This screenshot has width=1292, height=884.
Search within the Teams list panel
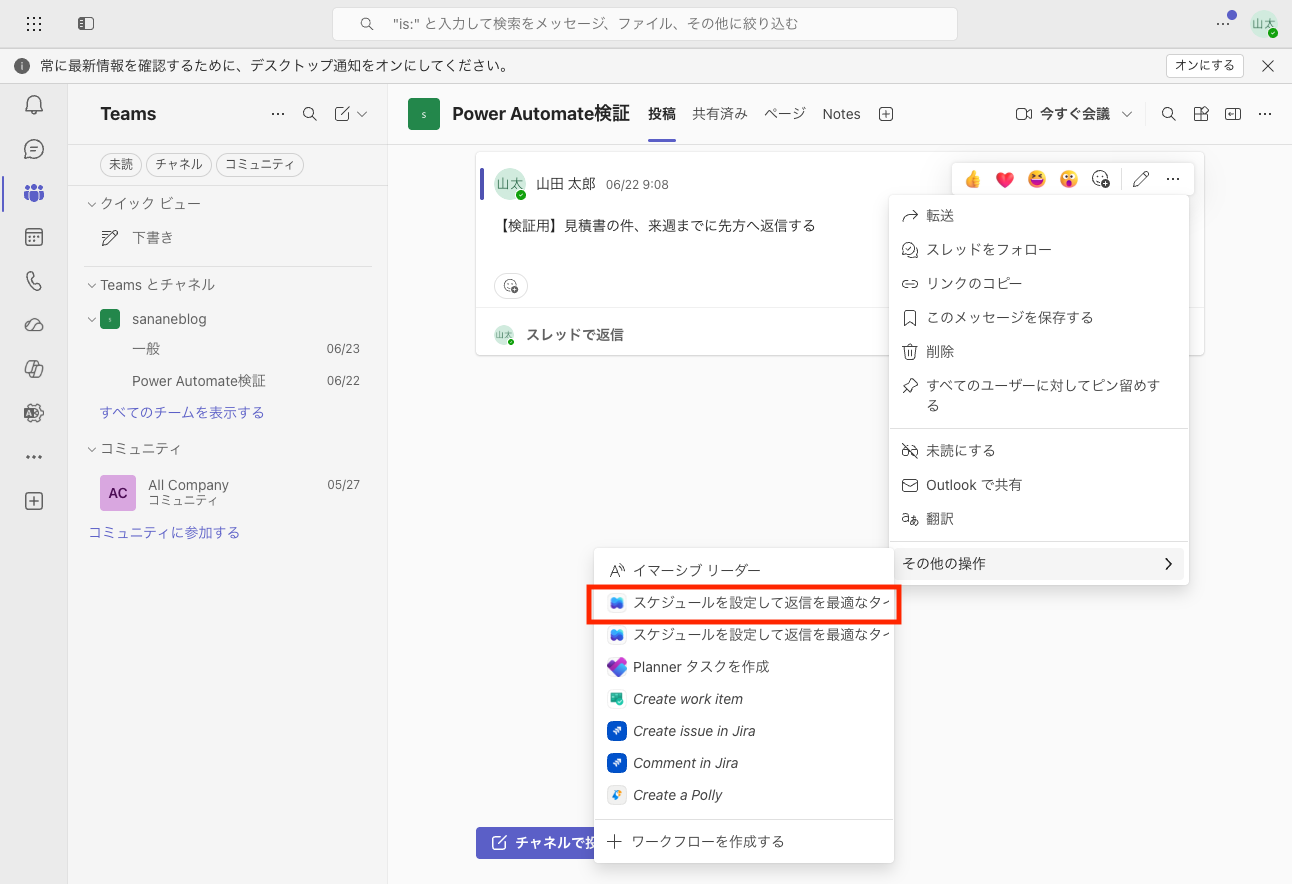(310, 114)
